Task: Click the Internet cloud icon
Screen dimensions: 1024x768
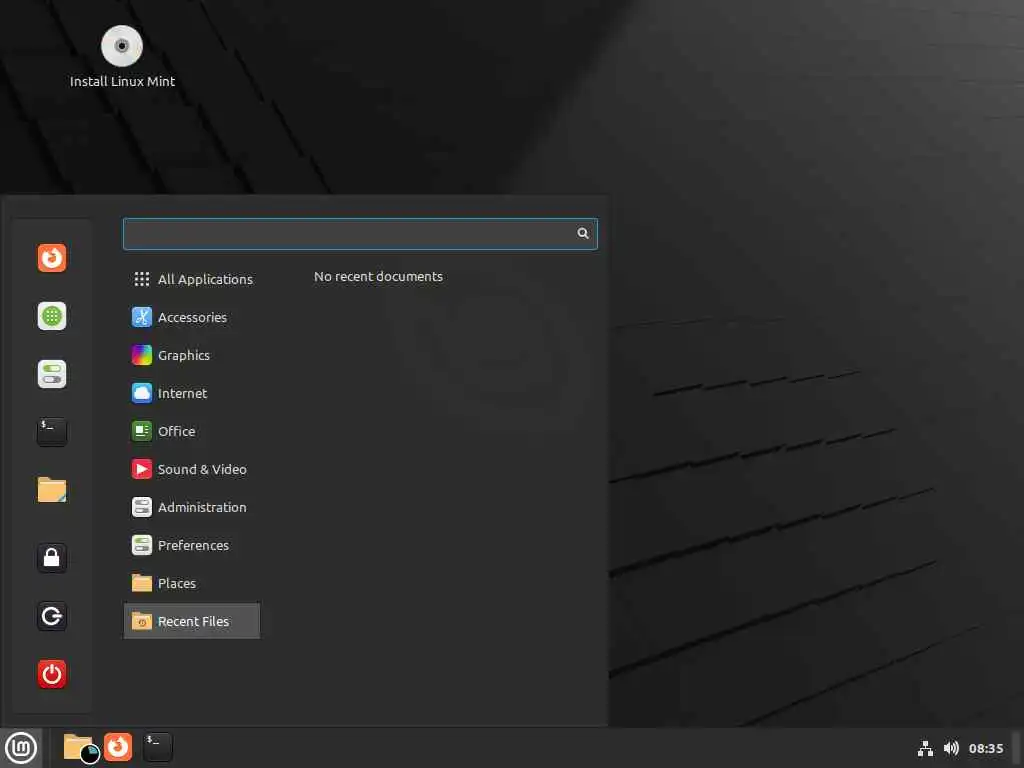Action: point(142,393)
